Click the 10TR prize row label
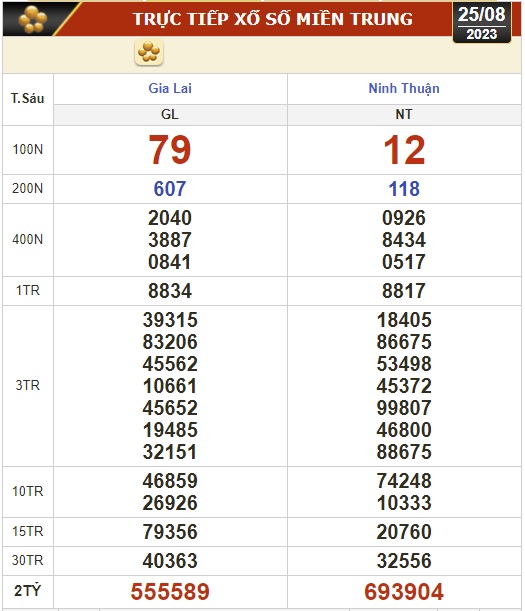The image size is (525, 611). [x=28, y=491]
